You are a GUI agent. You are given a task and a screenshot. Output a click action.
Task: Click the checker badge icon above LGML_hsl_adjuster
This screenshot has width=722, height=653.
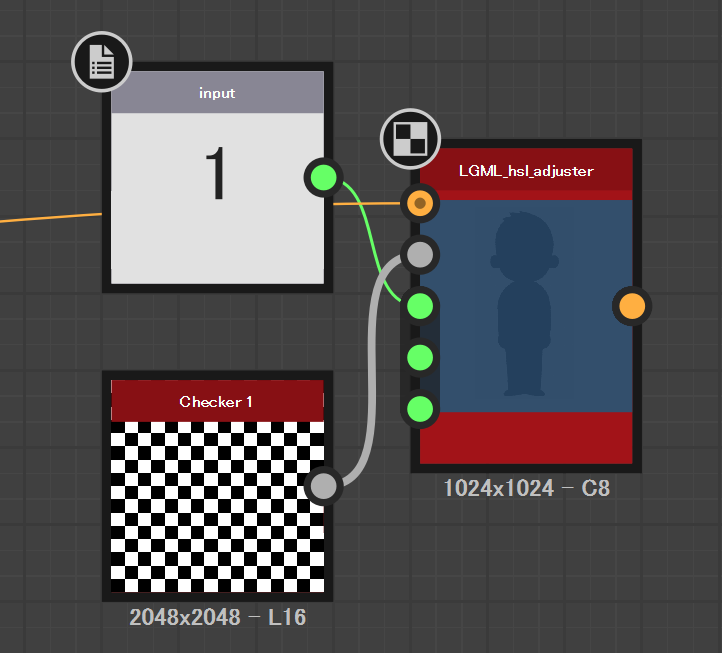pos(410,139)
